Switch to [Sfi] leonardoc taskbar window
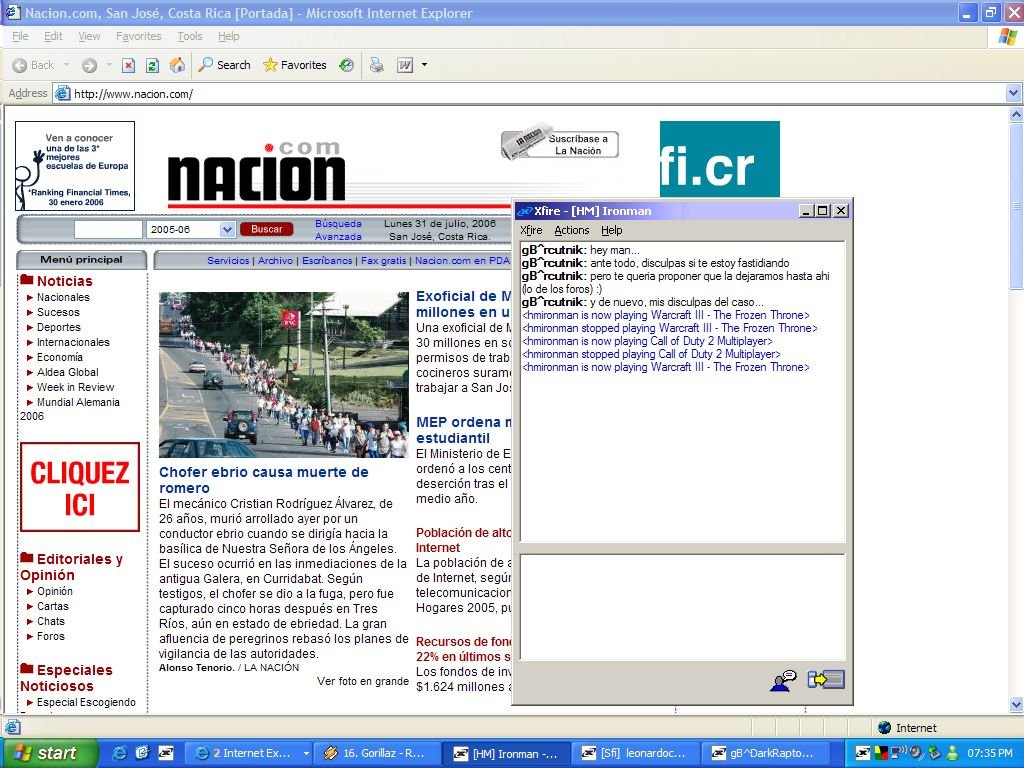Screen dimensions: 1024x768 click(x=634, y=753)
